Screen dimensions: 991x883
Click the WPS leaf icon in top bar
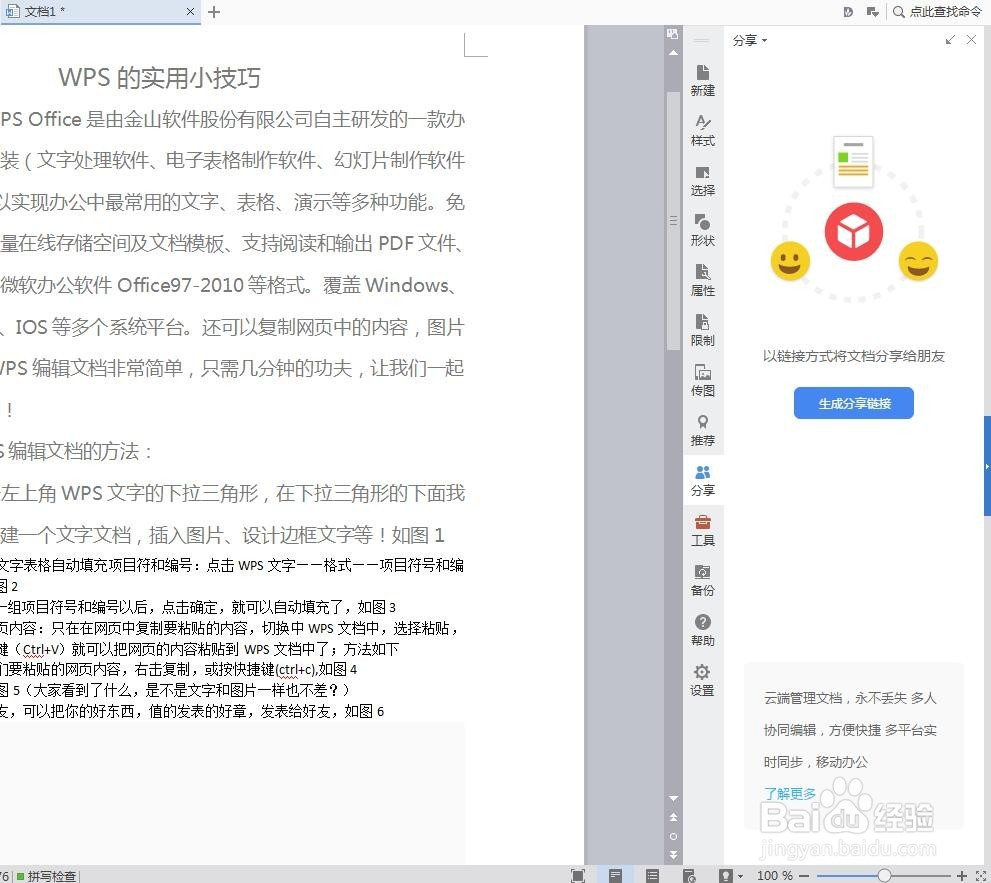coord(848,11)
